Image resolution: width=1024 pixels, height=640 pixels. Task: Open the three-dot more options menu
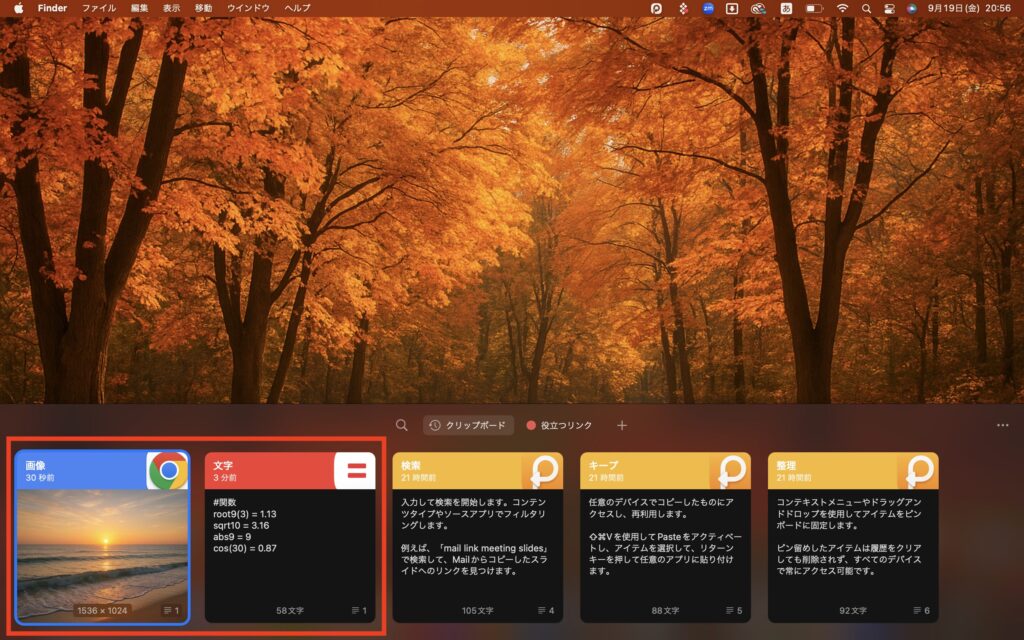[1002, 425]
